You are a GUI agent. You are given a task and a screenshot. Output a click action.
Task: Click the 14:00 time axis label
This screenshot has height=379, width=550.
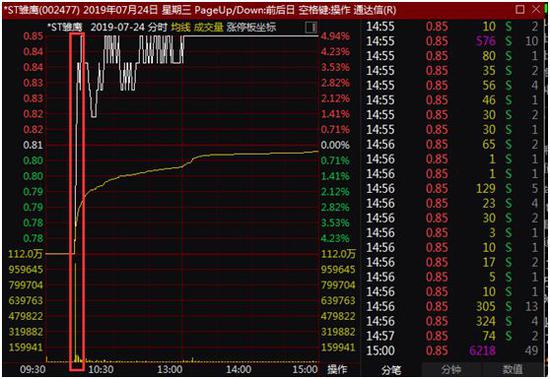pos(239,369)
